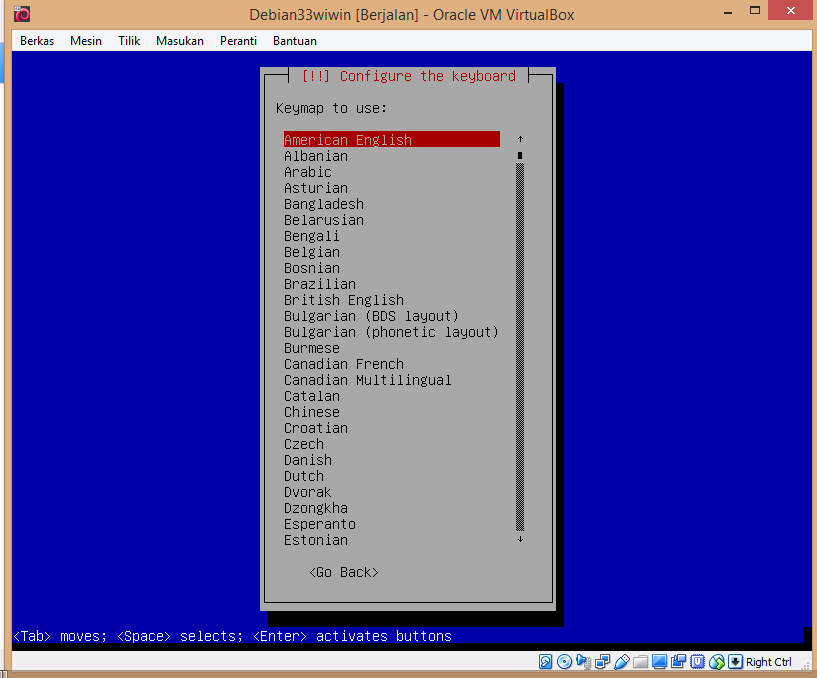The image size is (817, 678).
Task: Select Esperanto keymap
Action: coord(392,524)
